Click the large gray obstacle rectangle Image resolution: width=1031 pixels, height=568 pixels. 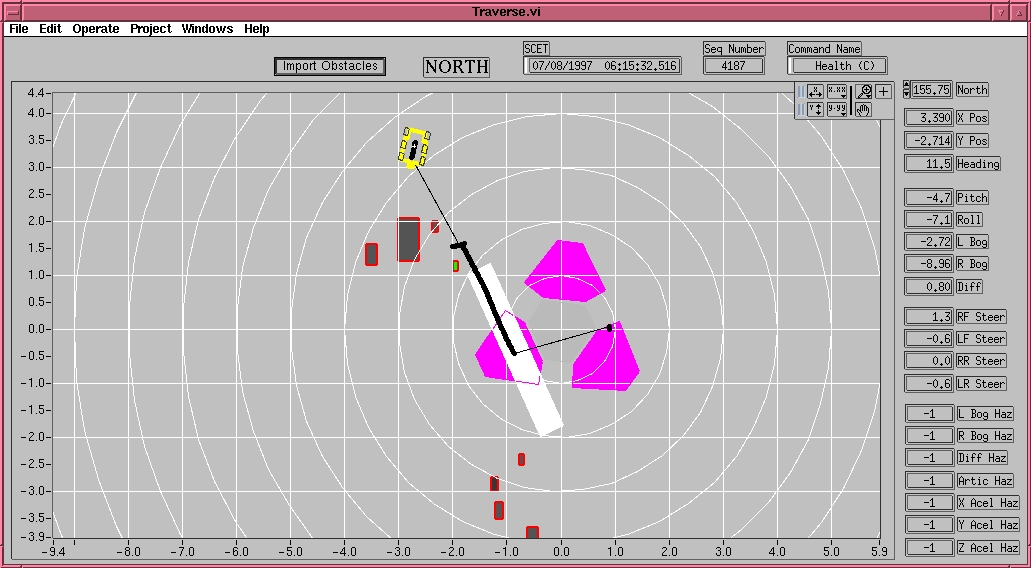408,240
